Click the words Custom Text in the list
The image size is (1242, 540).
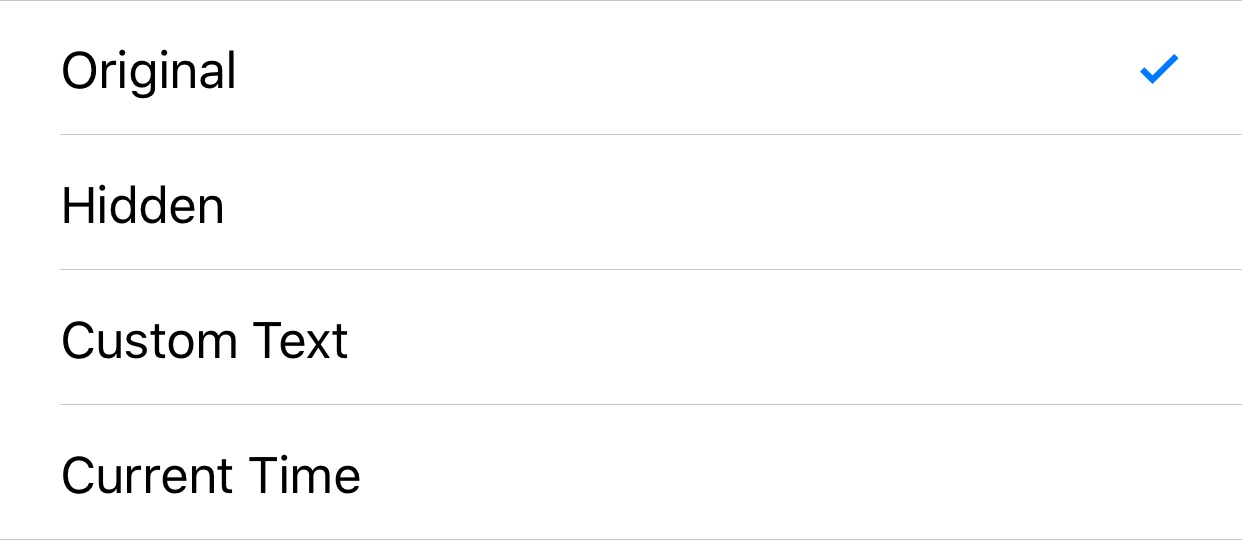pyautogui.click(x=205, y=340)
